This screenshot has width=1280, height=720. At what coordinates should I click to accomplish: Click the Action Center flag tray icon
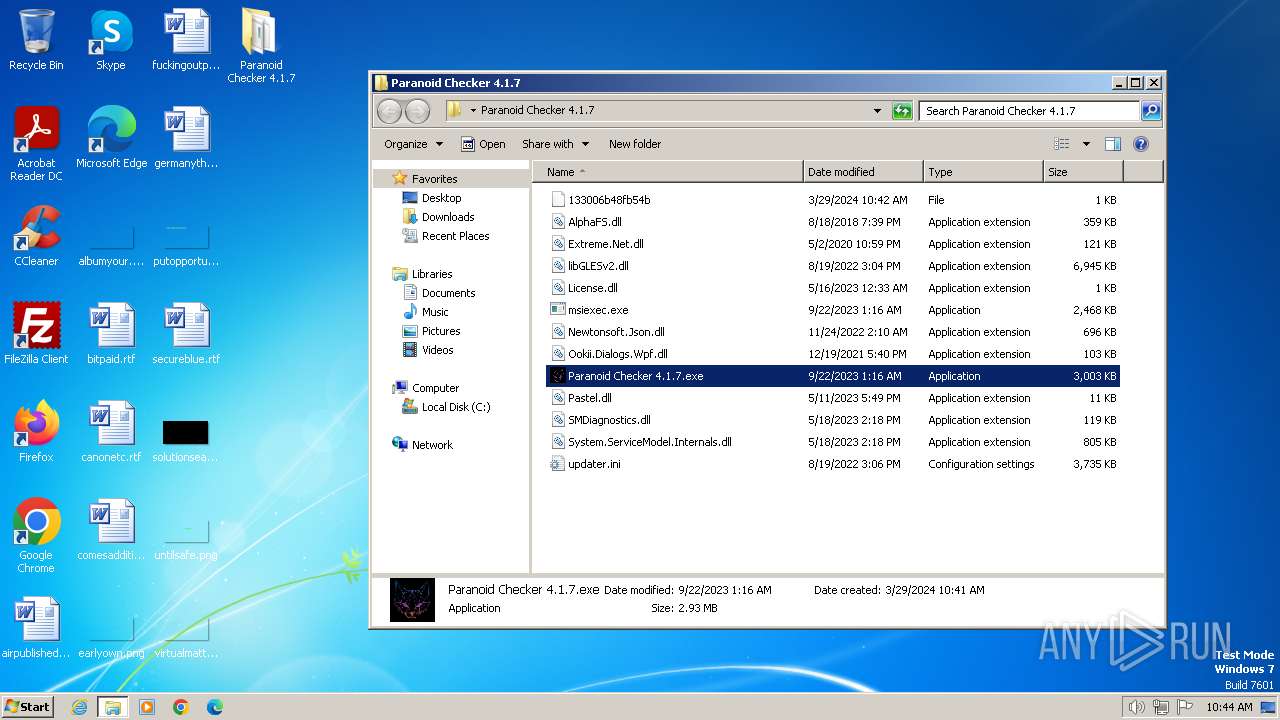(x=1185, y=707)
